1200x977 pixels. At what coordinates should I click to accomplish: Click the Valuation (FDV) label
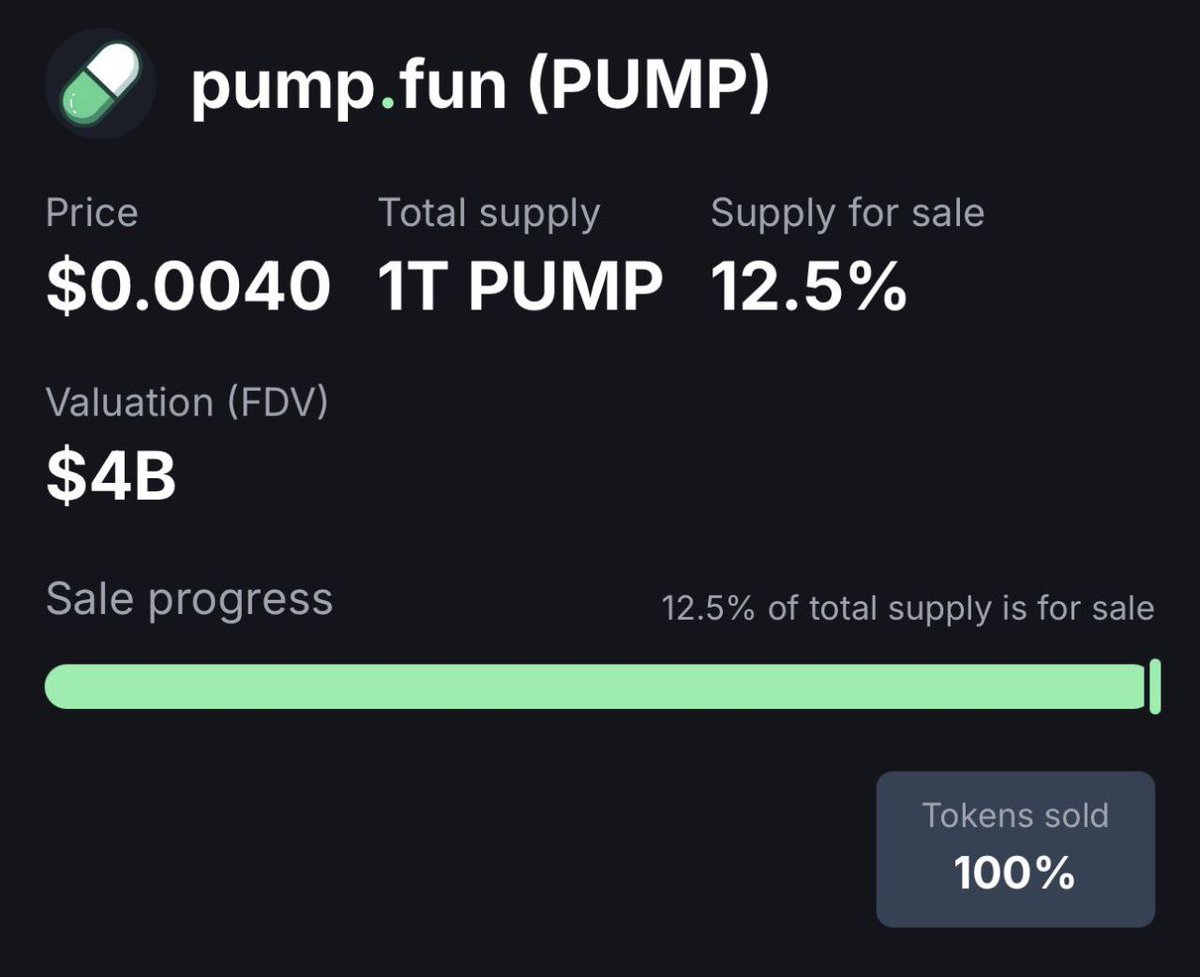tap(187, 403)
